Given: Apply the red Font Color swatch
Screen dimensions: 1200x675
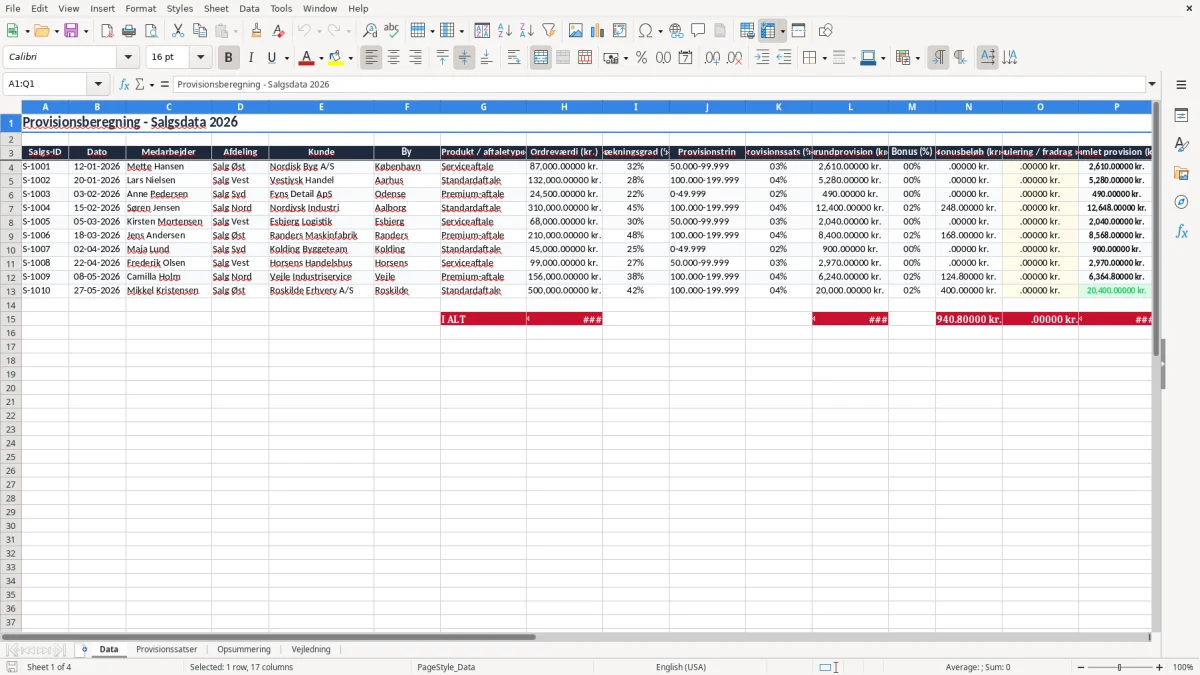Looking at the screenshot, I should click(307, 58).
